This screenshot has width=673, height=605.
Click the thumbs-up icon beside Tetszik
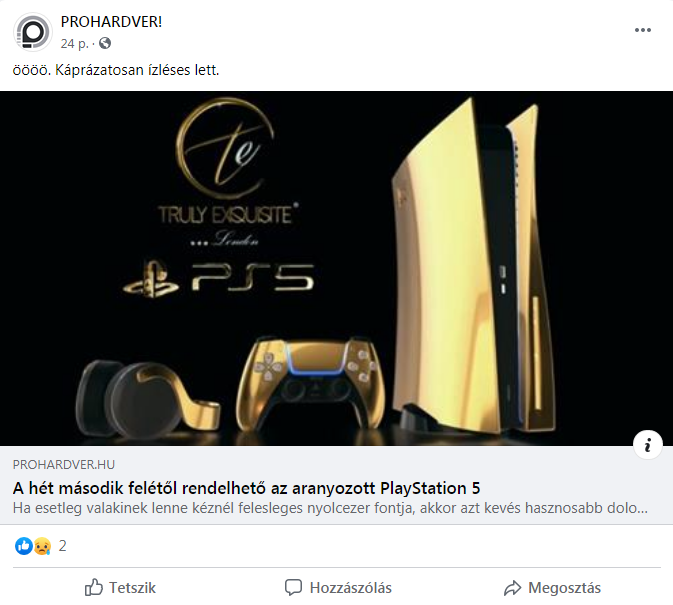point(94,587)
